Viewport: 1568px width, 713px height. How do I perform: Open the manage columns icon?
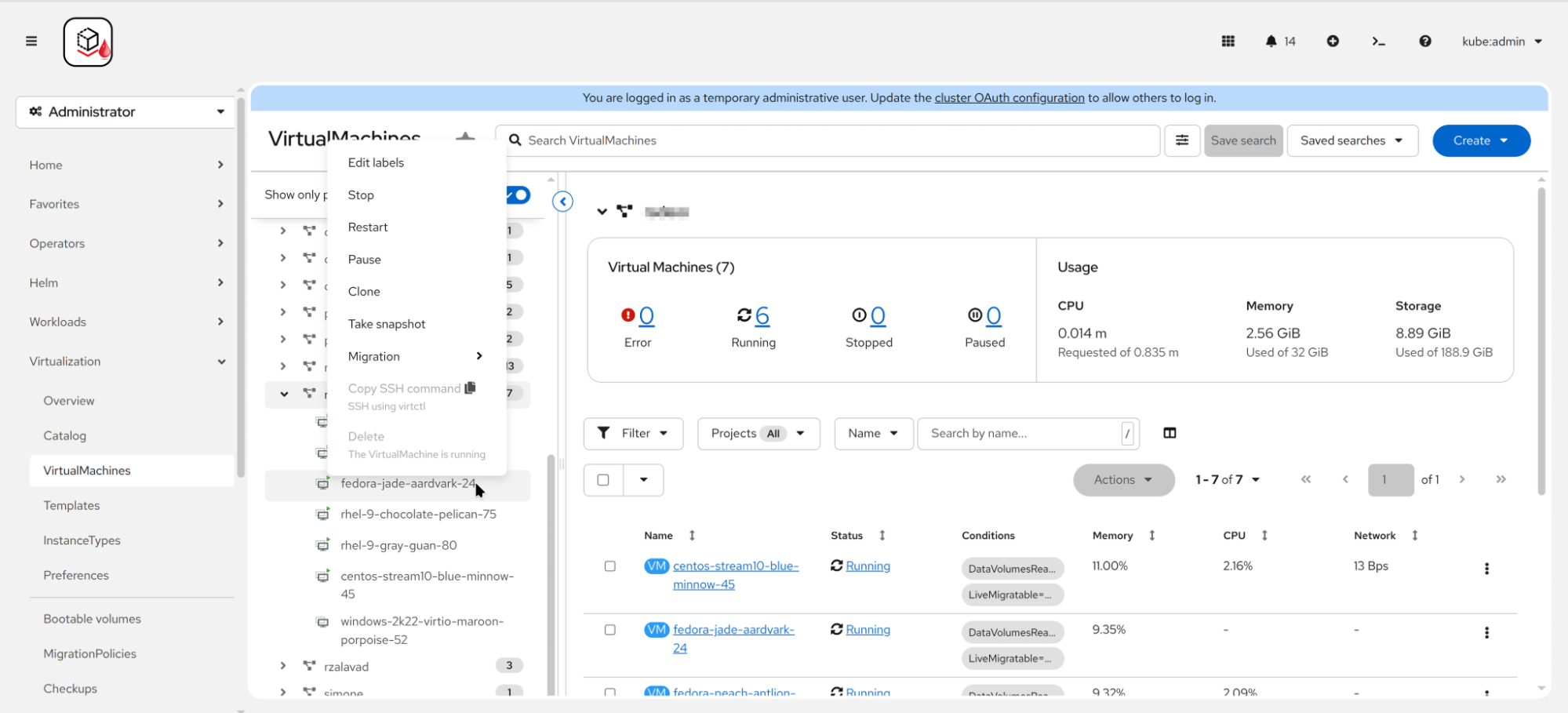pos(1169,433)
